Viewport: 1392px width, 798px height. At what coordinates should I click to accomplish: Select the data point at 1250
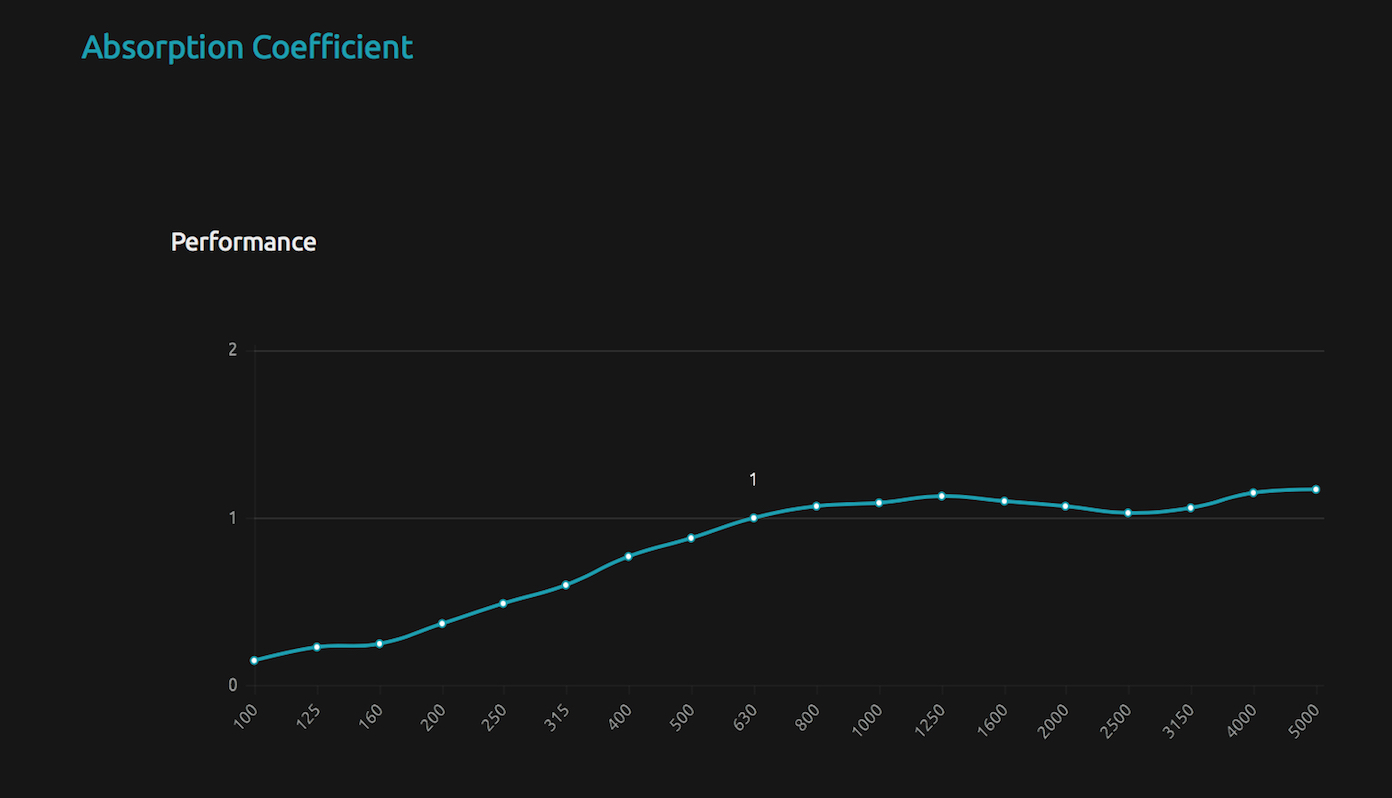941,496
